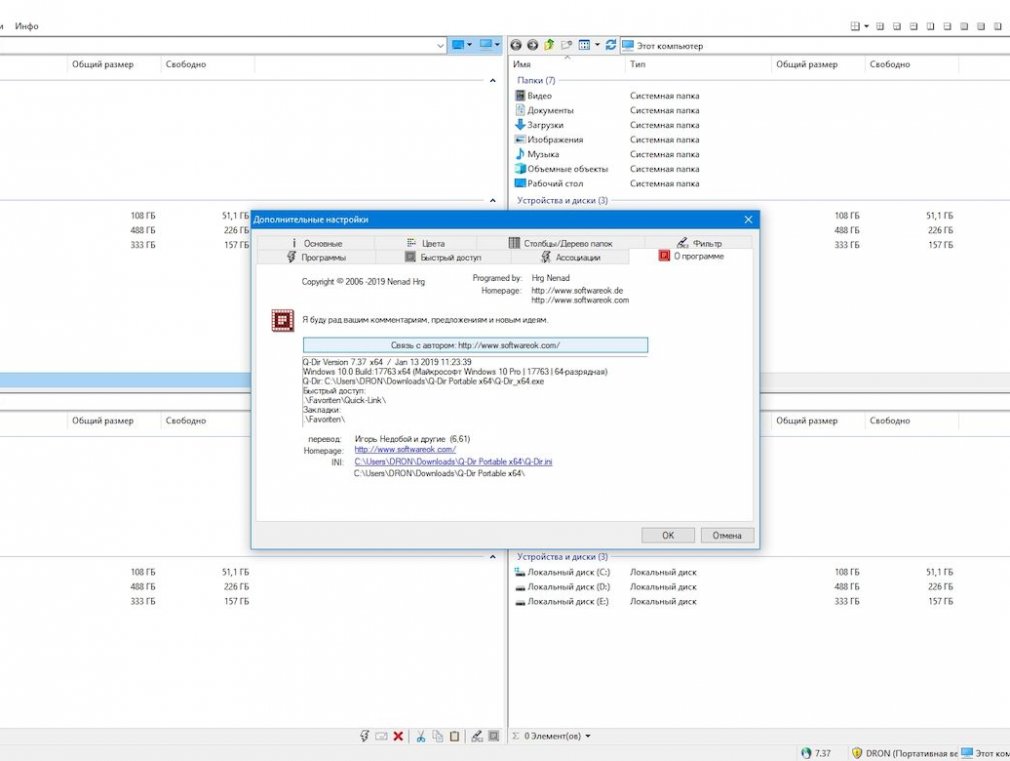
Task: Select the Изображения pictures icon
Action: tap(520, 139)
